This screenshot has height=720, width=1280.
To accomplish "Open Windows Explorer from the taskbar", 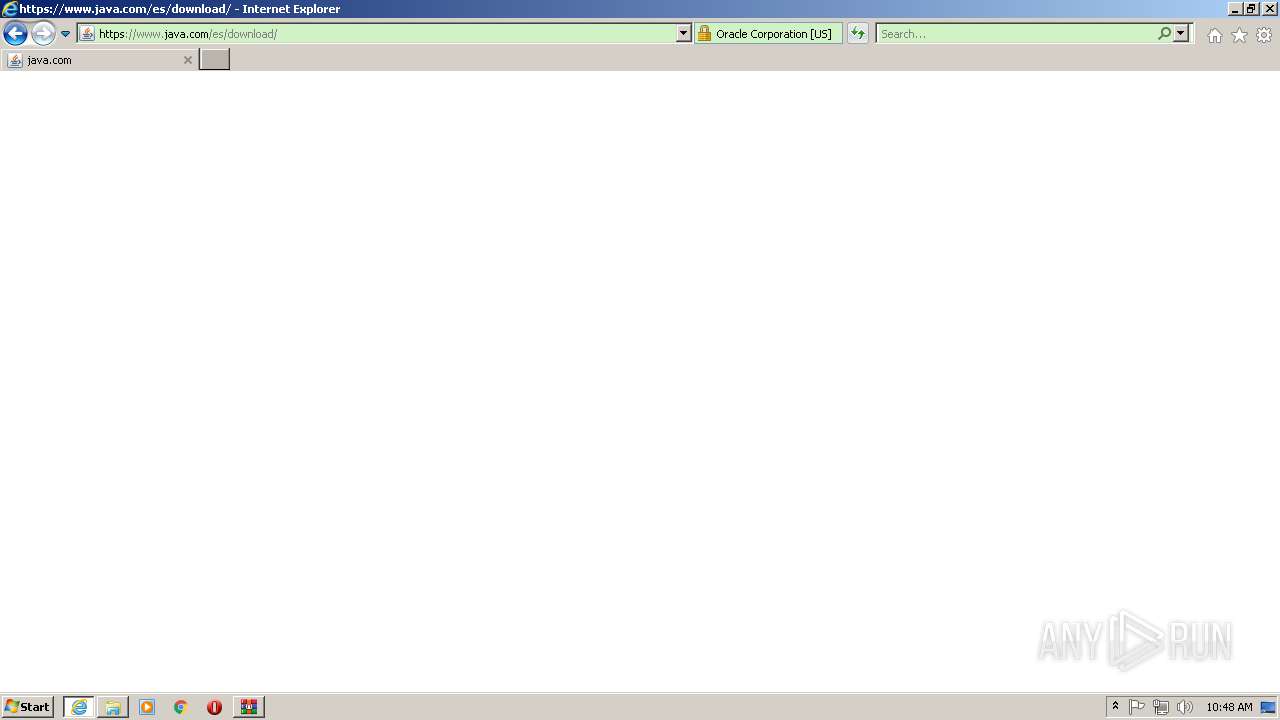I will coord(113,707).
